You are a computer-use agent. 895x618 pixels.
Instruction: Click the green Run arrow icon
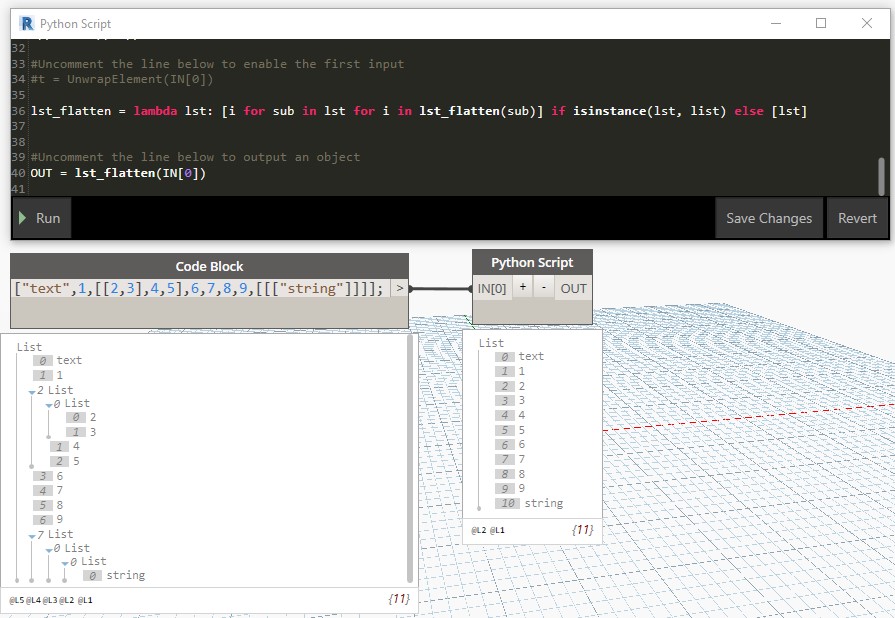tap(22, 217)
